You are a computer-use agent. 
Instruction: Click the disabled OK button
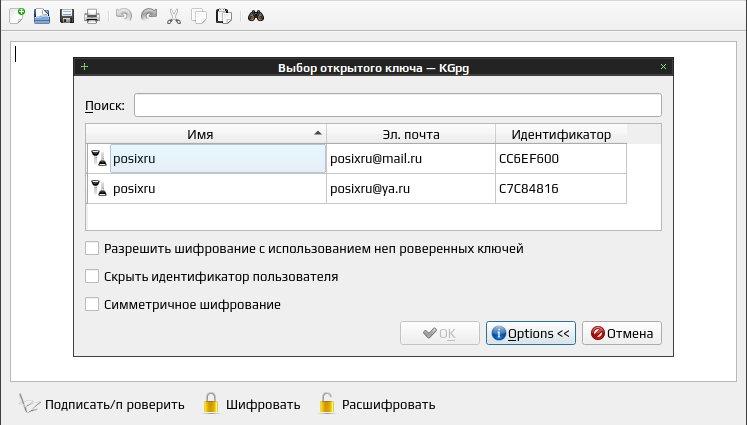tap(440, 333)
